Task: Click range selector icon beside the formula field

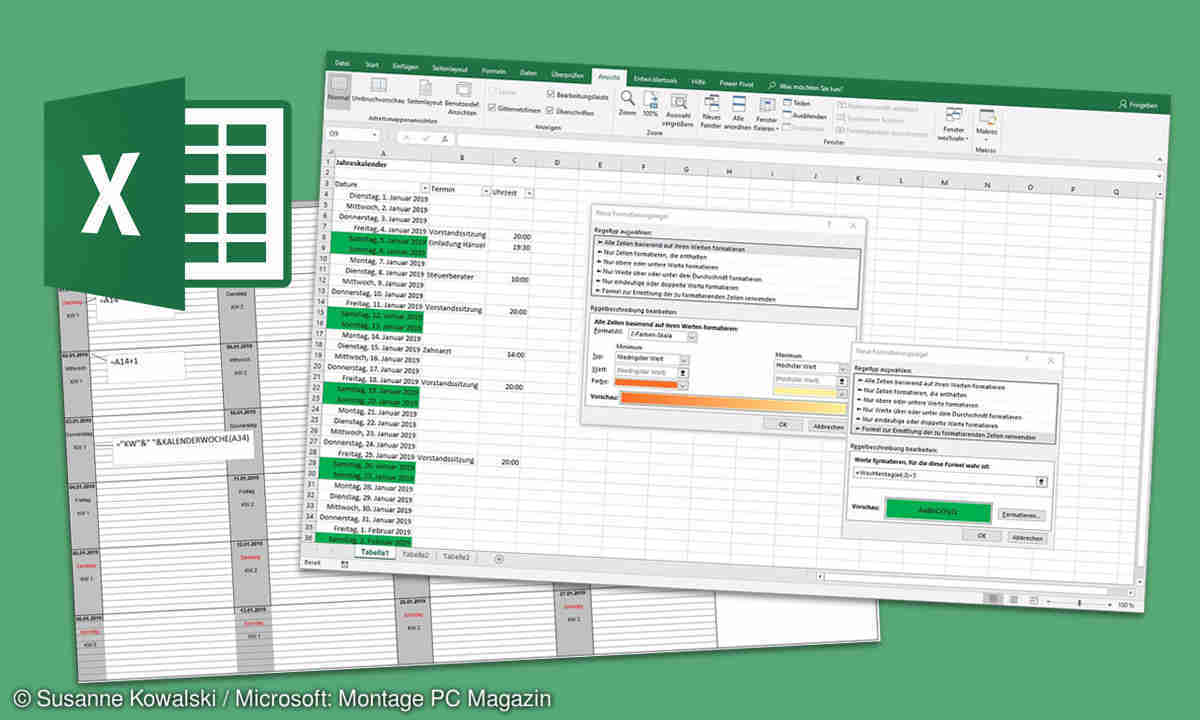Action: pyautogui.click(x=1042, y=482)
